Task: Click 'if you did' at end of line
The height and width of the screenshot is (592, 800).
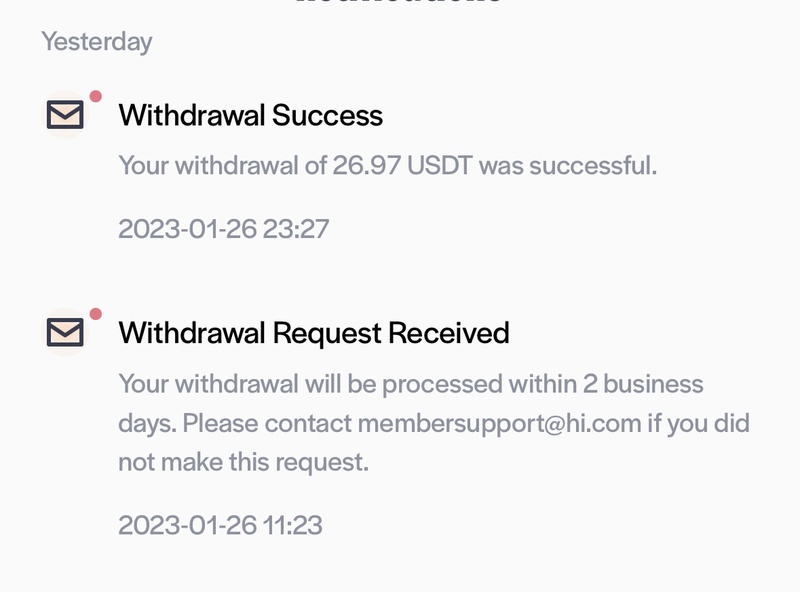Action: pyautogui.click(x=698, y=424)
